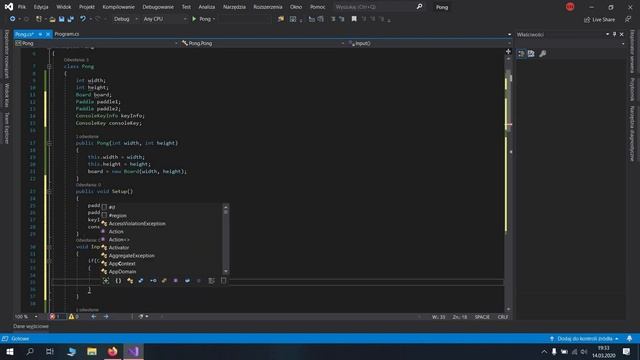The width and height of the screenshot is (640, 360).
Task: Open the Any CPU platform dropdown
Action: (164, 19)
